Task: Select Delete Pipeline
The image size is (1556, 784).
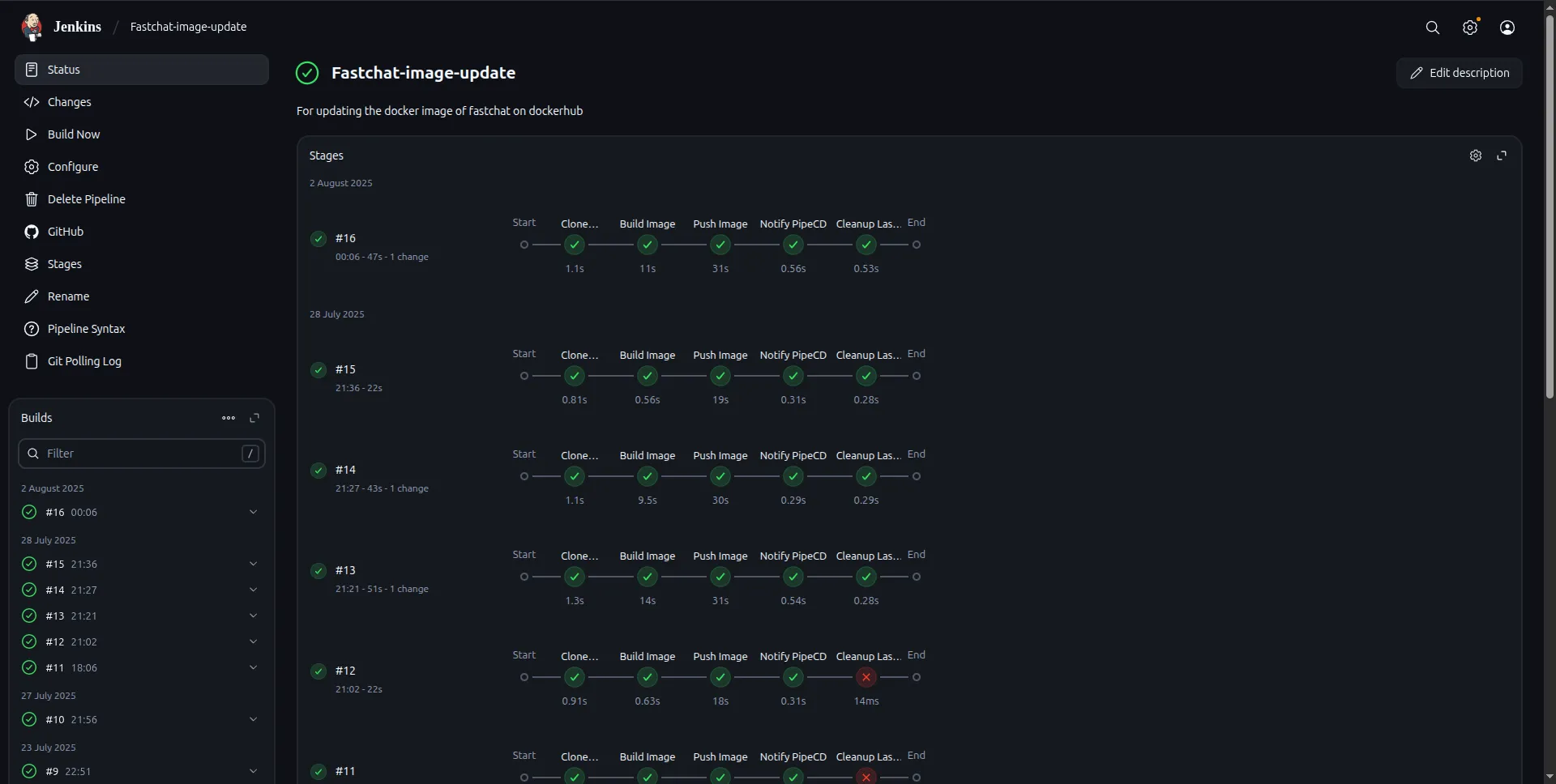Action: click(x=142, y=199)
